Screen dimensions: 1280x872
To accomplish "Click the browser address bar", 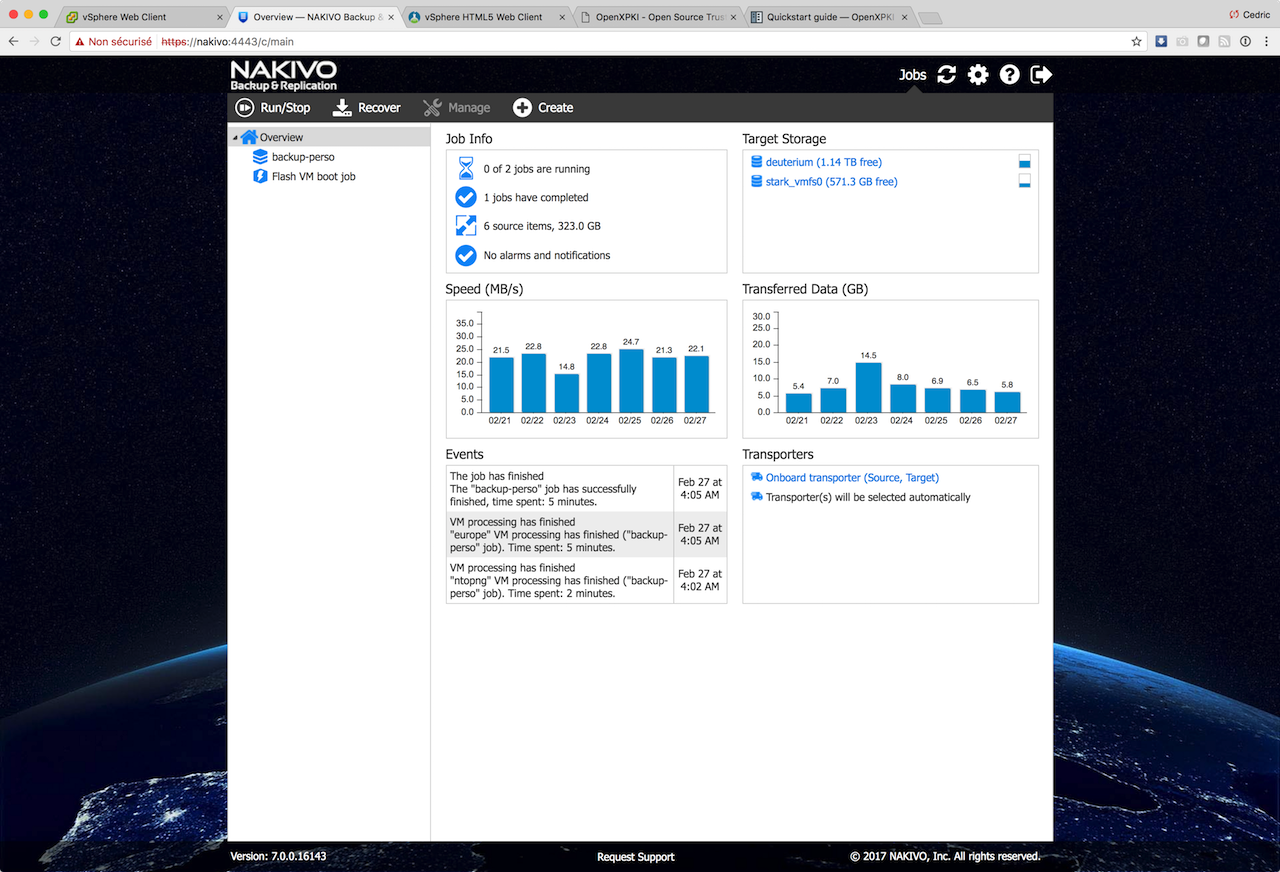I will 640,42.
